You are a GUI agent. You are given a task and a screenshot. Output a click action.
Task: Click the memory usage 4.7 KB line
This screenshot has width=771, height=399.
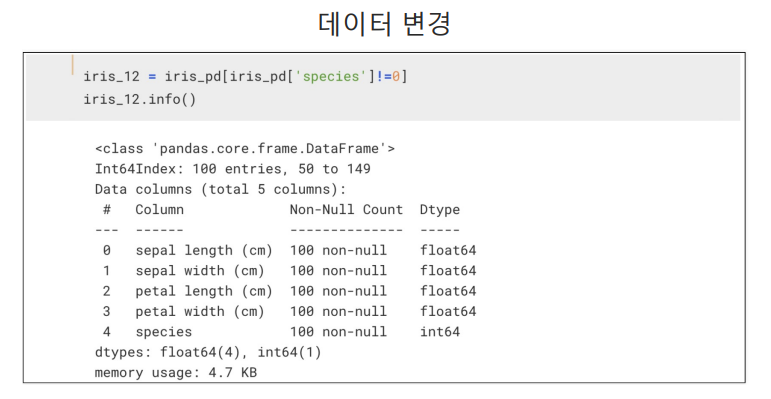point(176,372)
